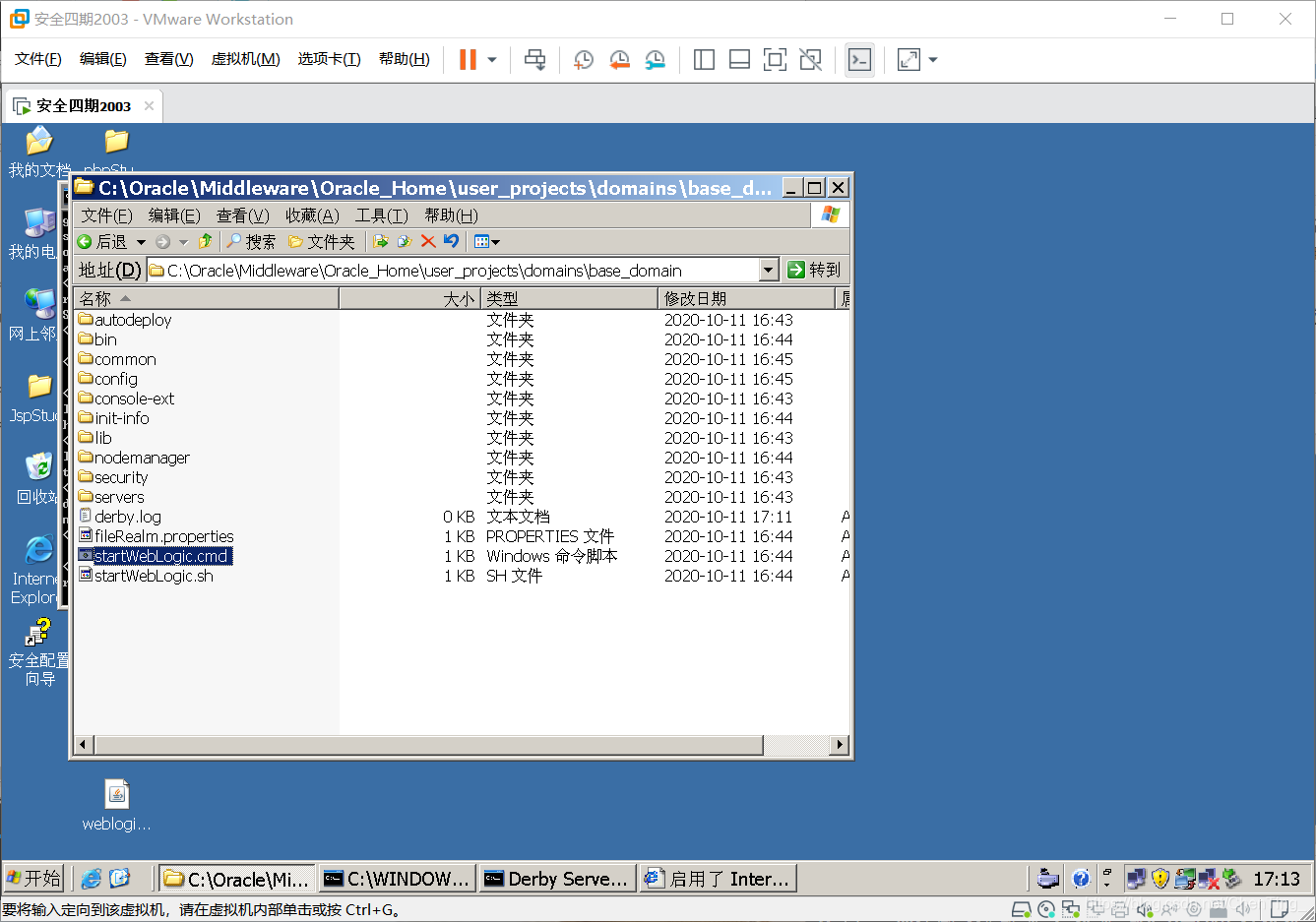The height and width of the screenshot is (922, 1316).
Task: Click the horizontal scrollbar left arrow
Action: [84, 745]
